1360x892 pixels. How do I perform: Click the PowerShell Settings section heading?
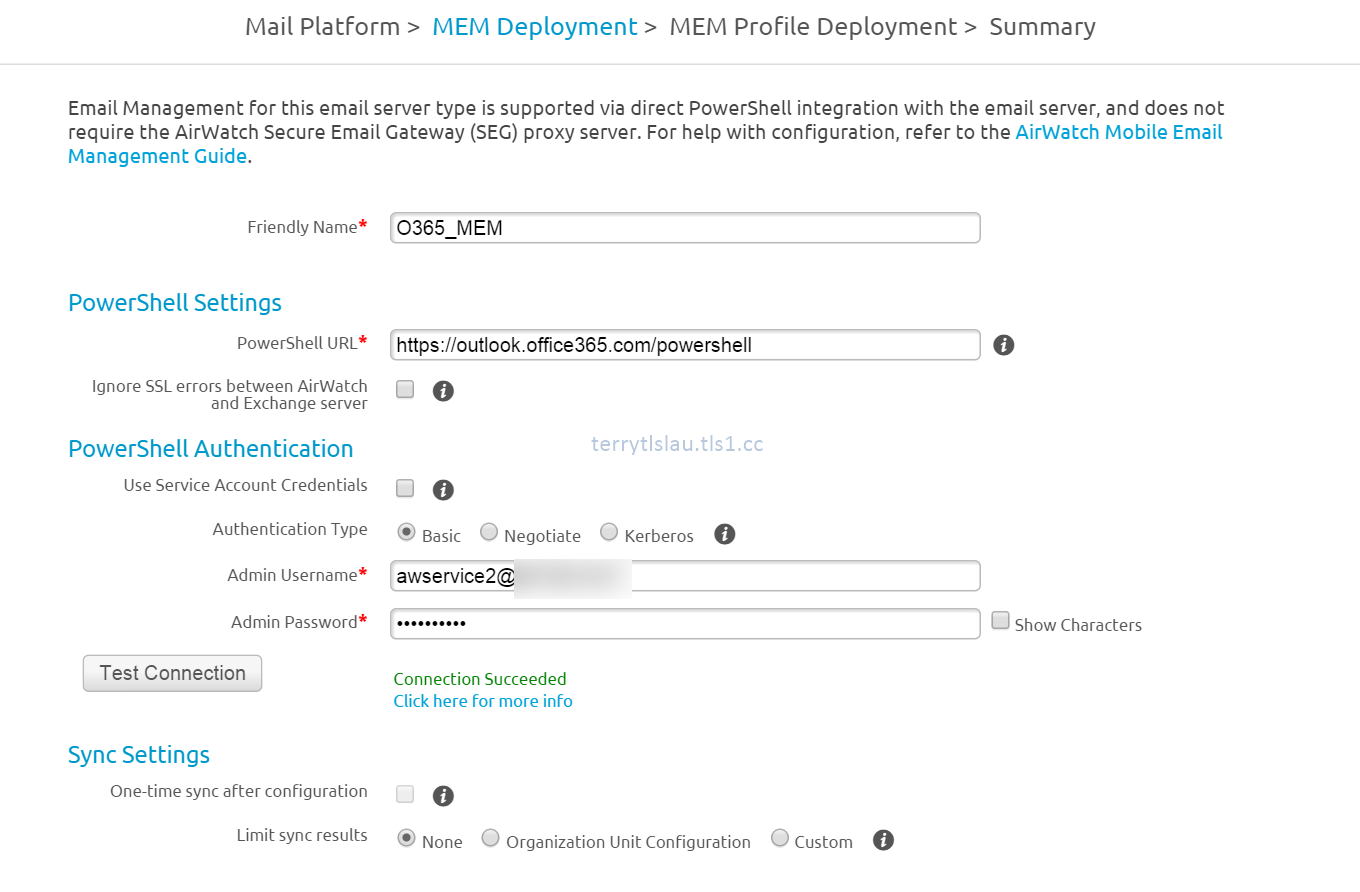175,302
